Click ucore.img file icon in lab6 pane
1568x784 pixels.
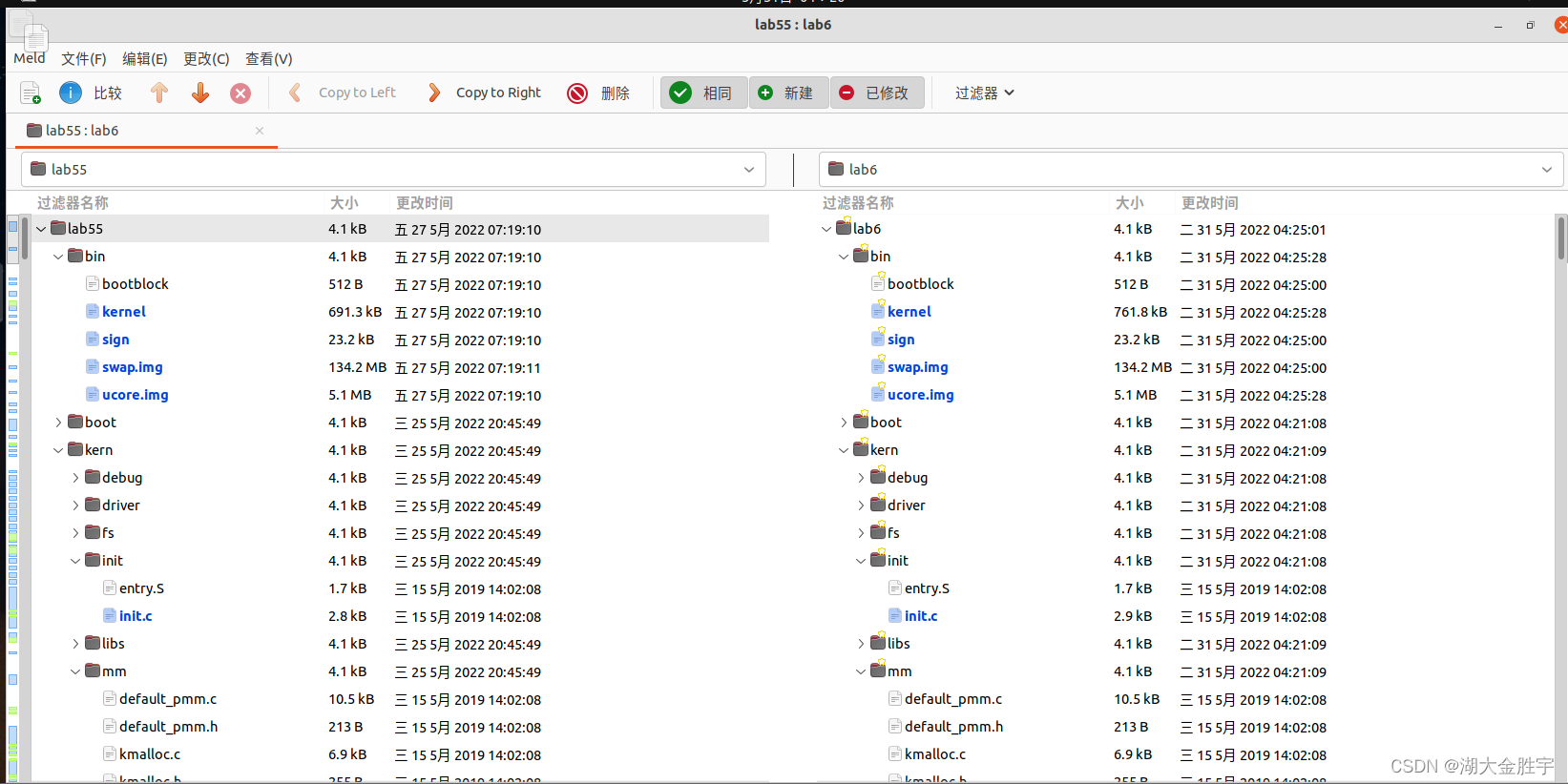click(878, 394)
